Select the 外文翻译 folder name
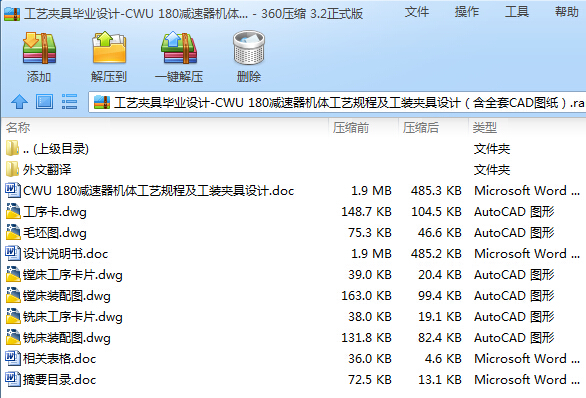Screen dimensions: 586x398 point(47,170)
